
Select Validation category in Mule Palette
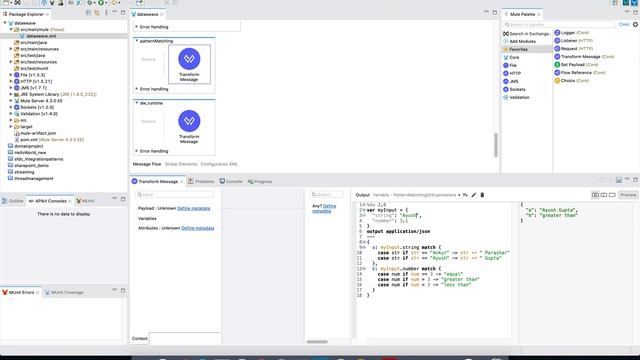point(516,98)
